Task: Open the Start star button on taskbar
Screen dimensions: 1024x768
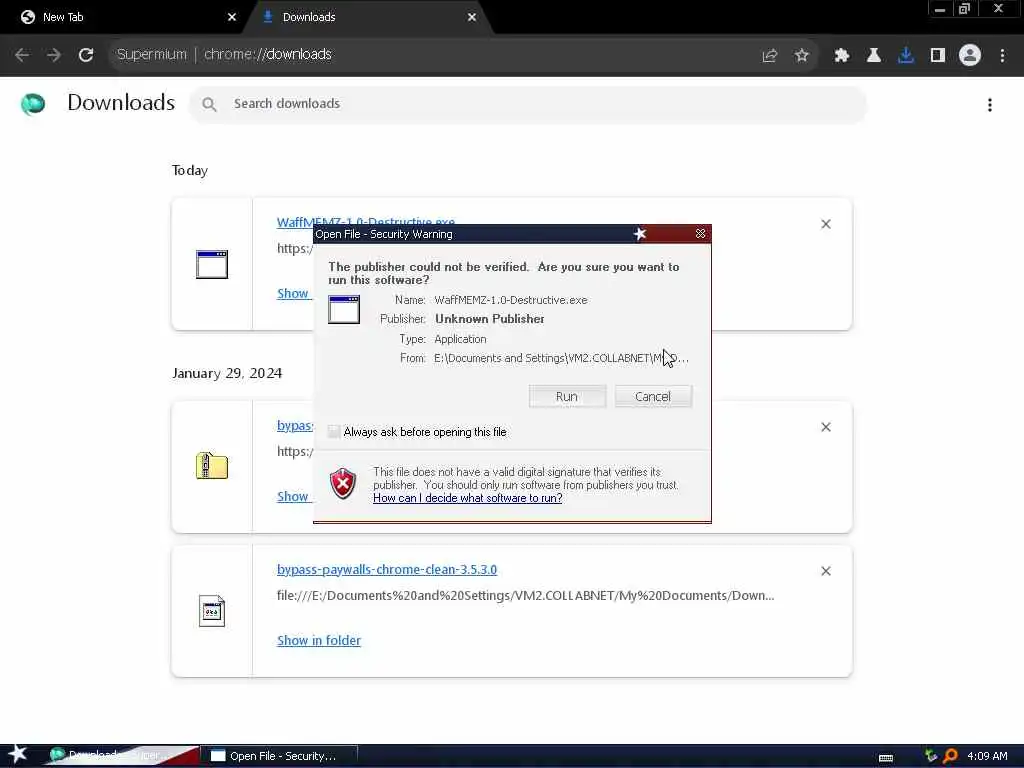Action: pos(18,754)
